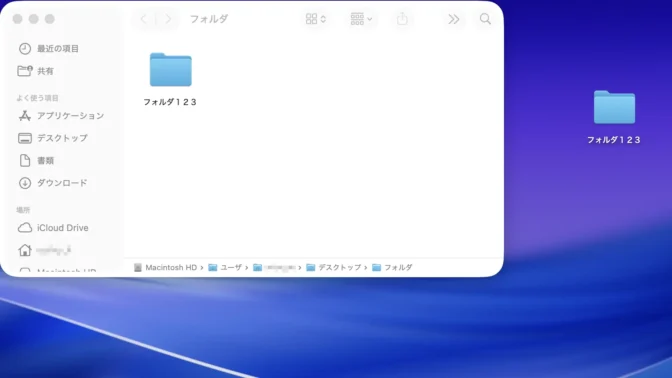Select フォルダ１２３ folder in Finder window
This screenshot has height=378, width=672.
(171, 70)
